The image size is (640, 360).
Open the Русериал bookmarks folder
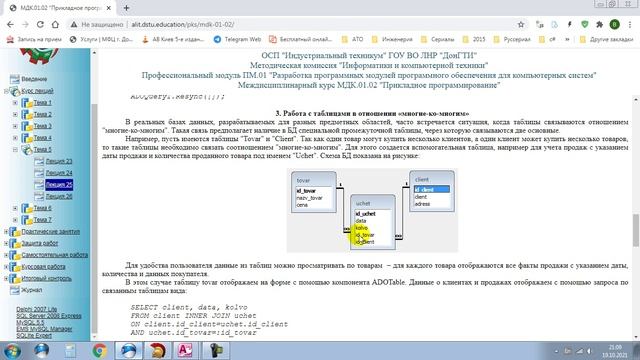tap(512, 39)
